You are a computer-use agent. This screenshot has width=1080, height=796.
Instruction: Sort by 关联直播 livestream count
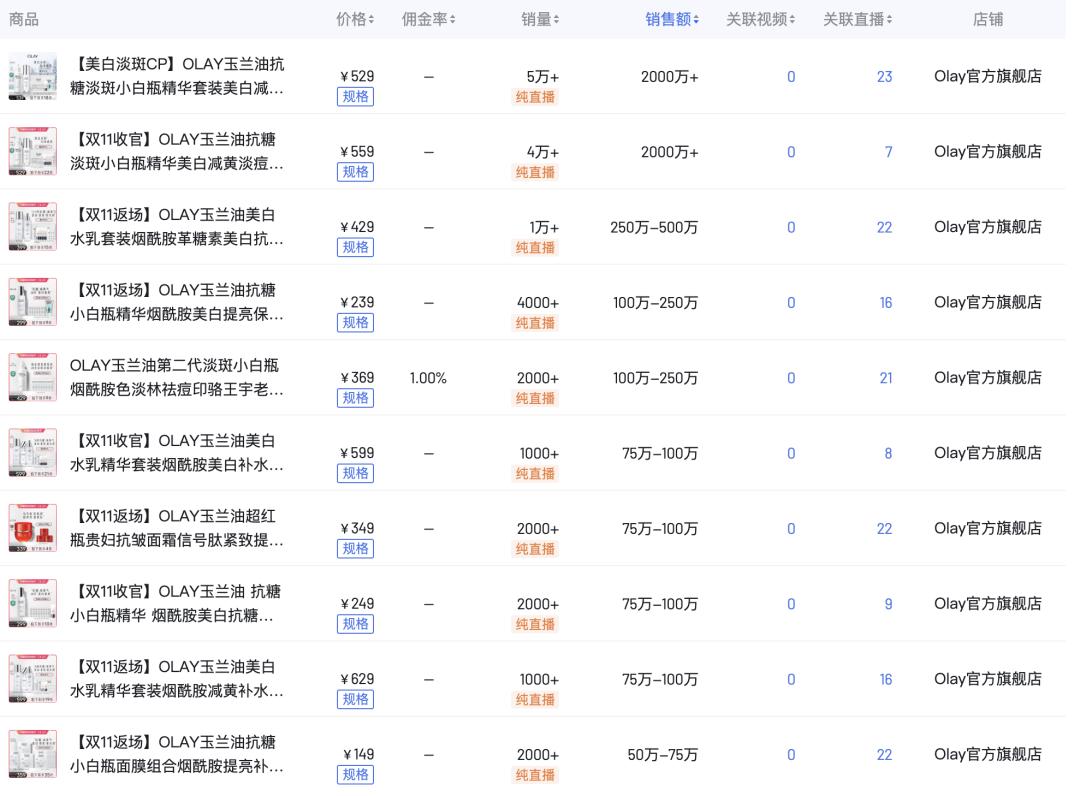[858, 18]
